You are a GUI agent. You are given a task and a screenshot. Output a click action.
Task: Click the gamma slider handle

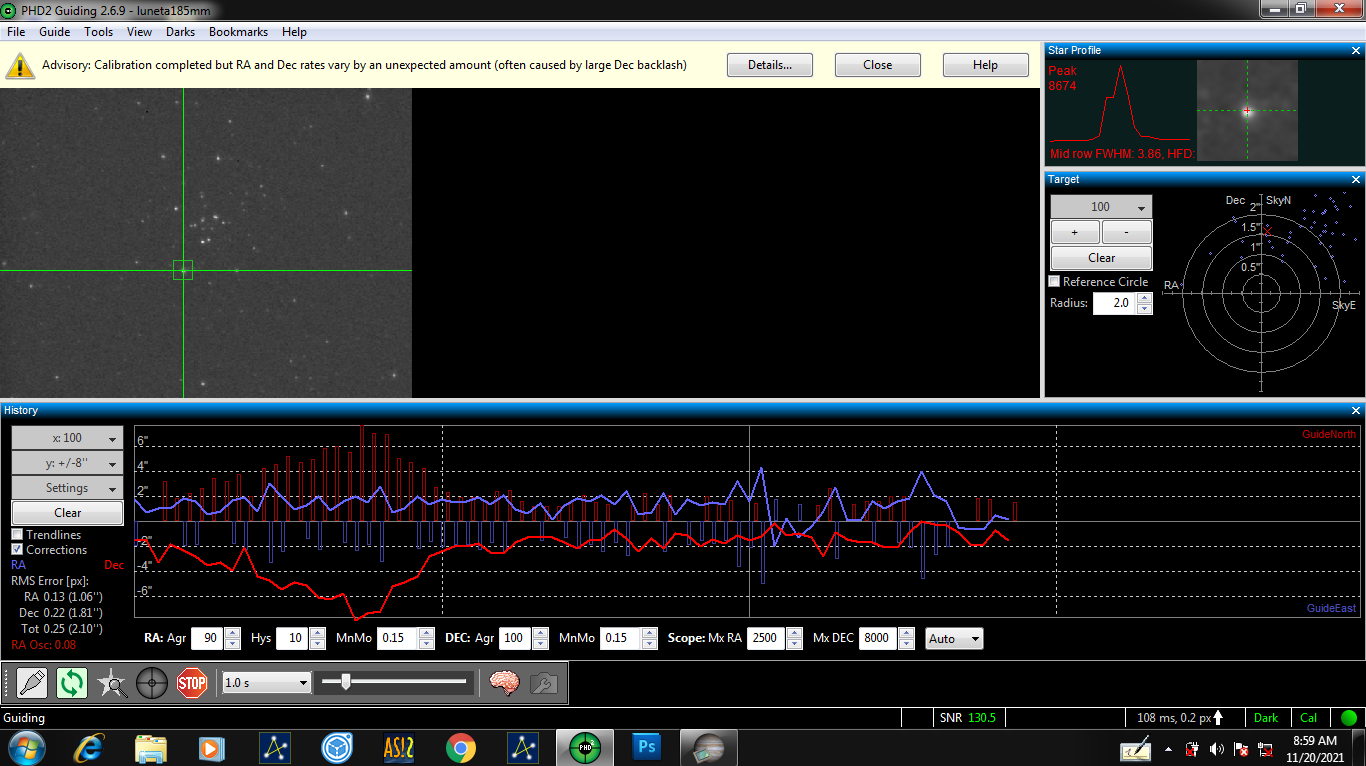coord(346,682)
